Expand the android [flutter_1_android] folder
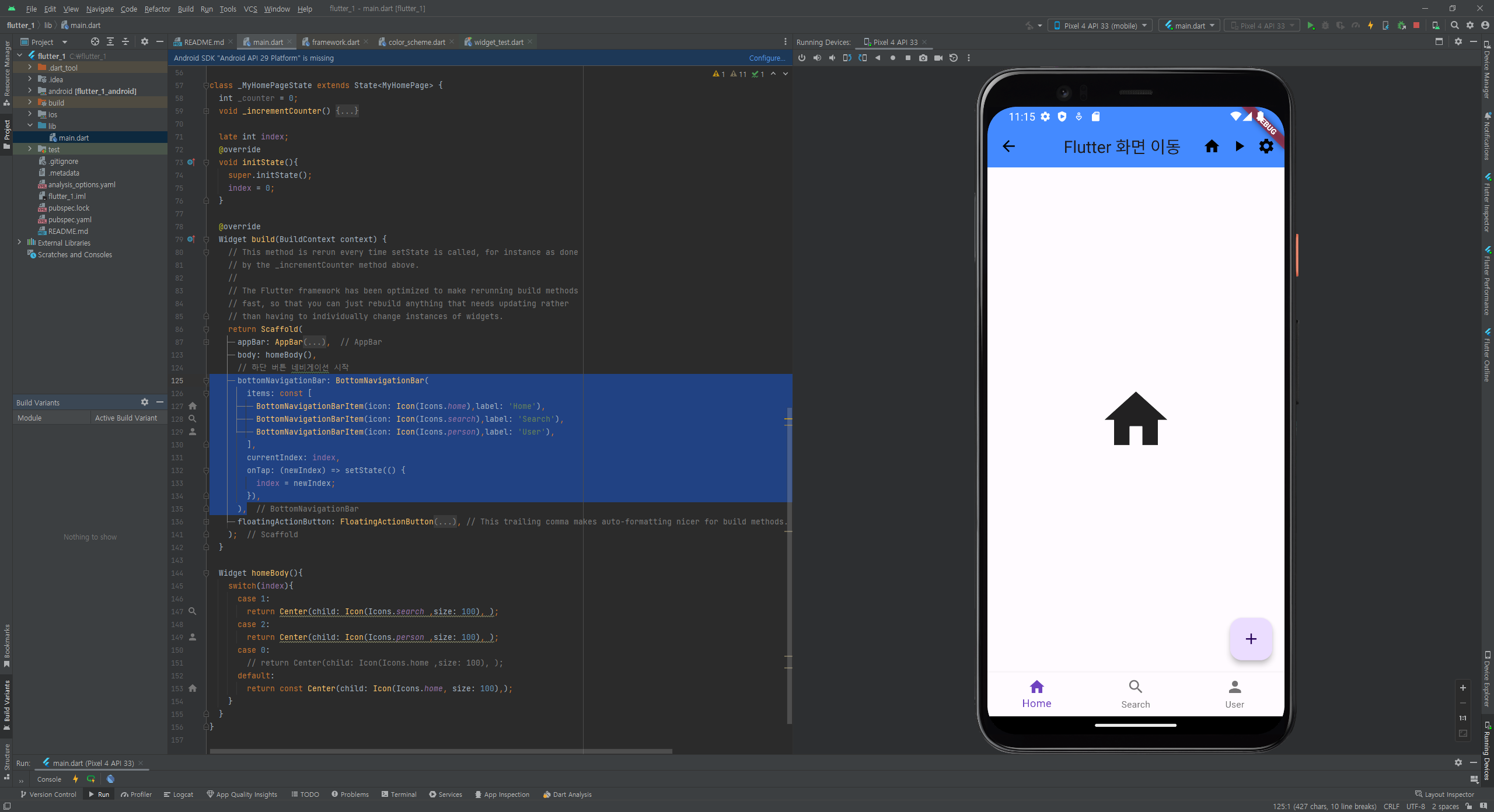This screenshot has width=1494, height=812. pos(30,91)
